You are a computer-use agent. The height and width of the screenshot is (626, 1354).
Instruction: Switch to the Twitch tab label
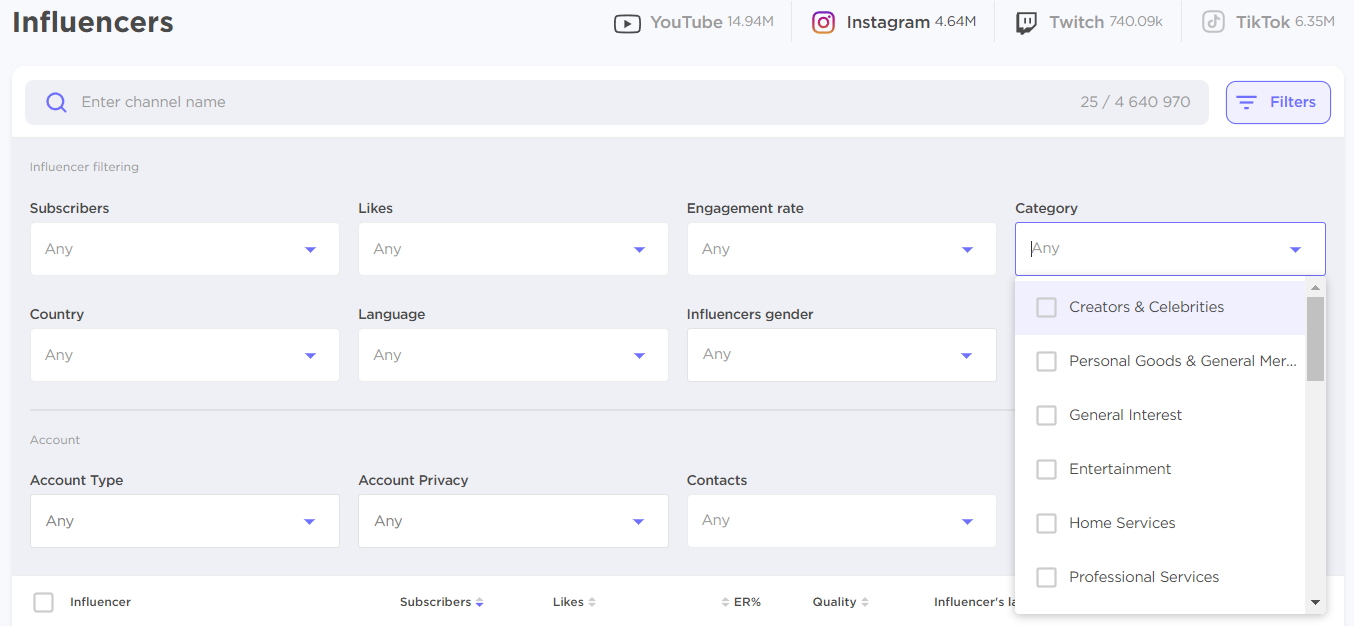point(1076,22)
